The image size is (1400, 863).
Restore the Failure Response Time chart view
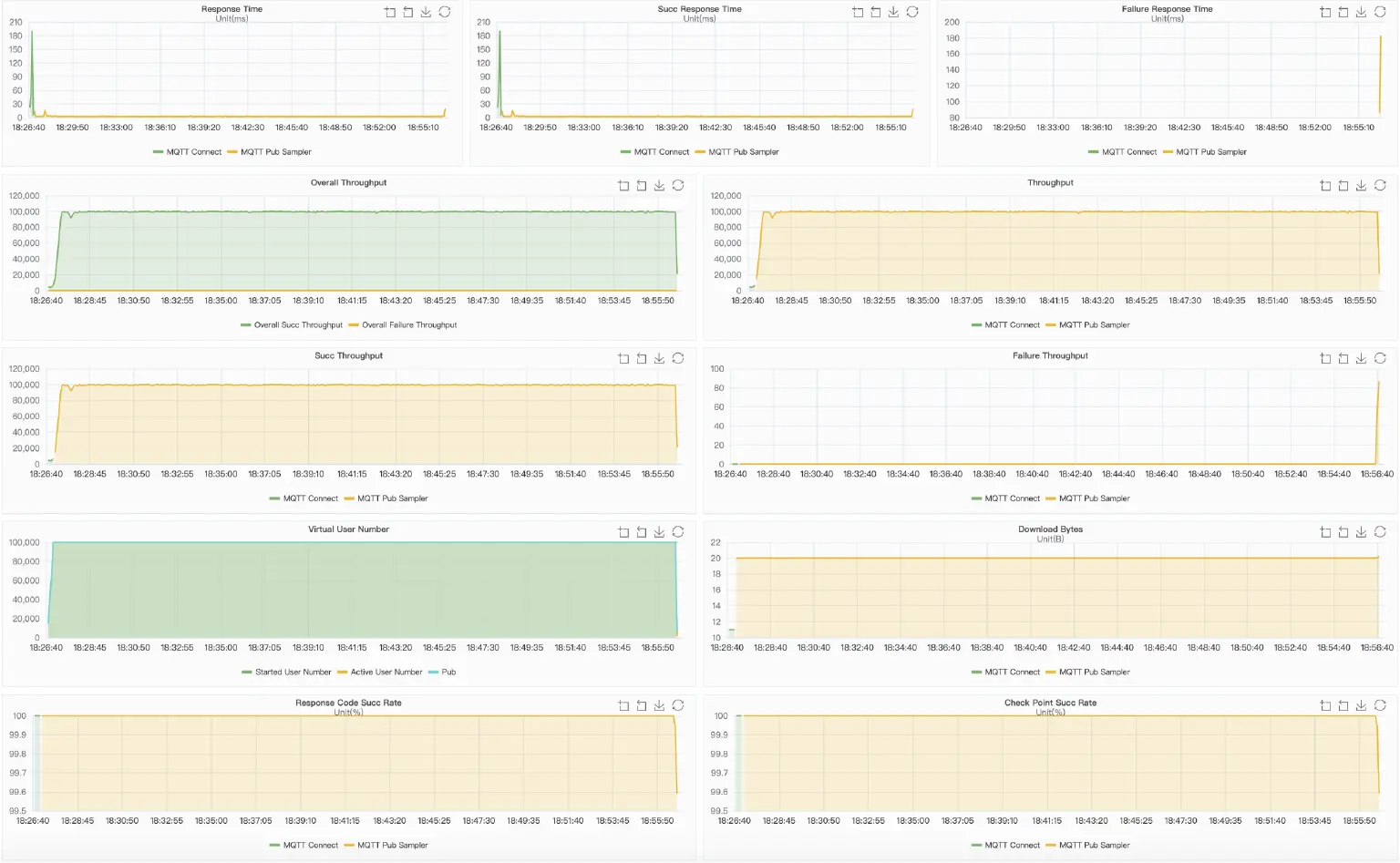click(1343, 12)
